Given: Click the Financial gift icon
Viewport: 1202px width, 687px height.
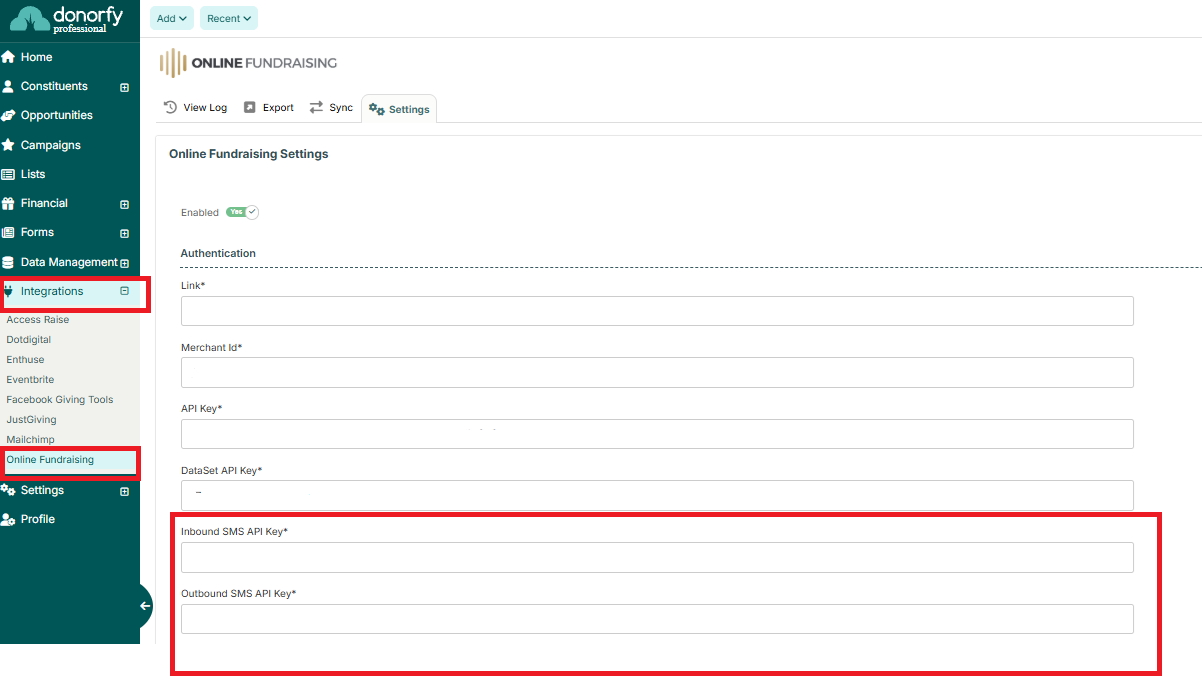Looking at the screenshot, I should [8, 203].
